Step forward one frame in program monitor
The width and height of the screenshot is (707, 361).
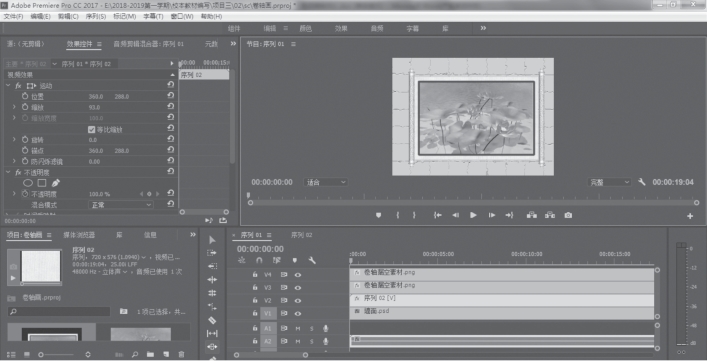pyautogui.click(x=491, y=215)
